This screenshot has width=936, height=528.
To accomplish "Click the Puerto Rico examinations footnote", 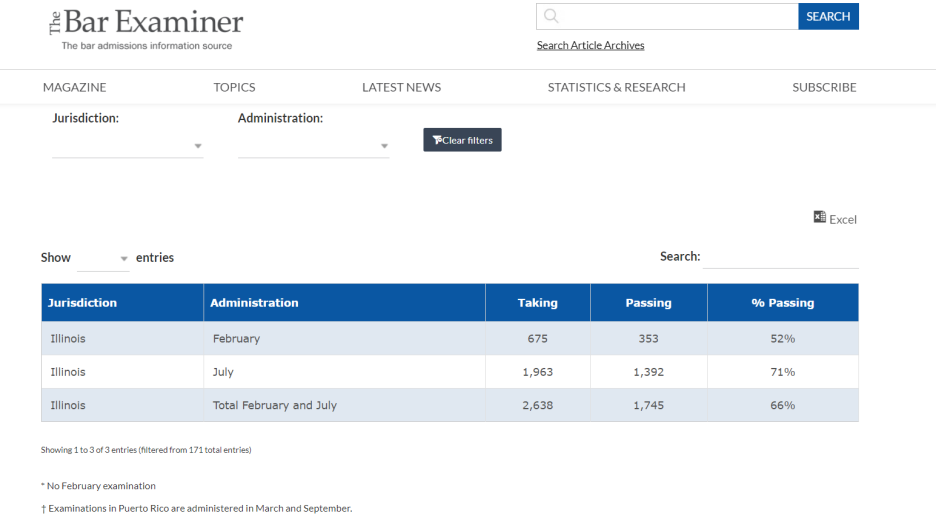I will [196, 508].
